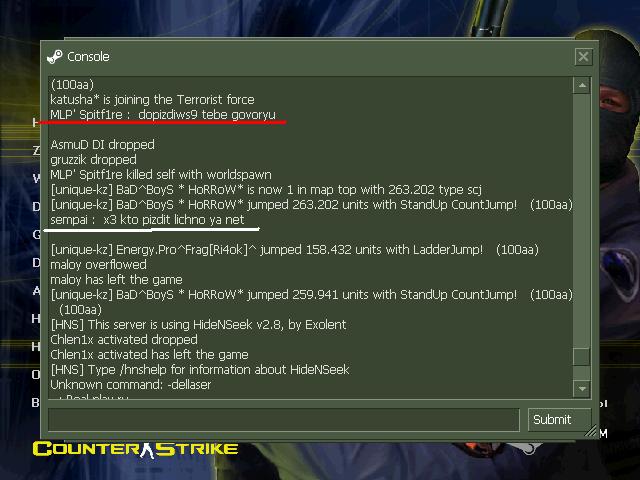Image resolution: width=640 pixels, height=480 pixels.
Task: Click the Steam icon in Console title
Action: coord(55,56)
